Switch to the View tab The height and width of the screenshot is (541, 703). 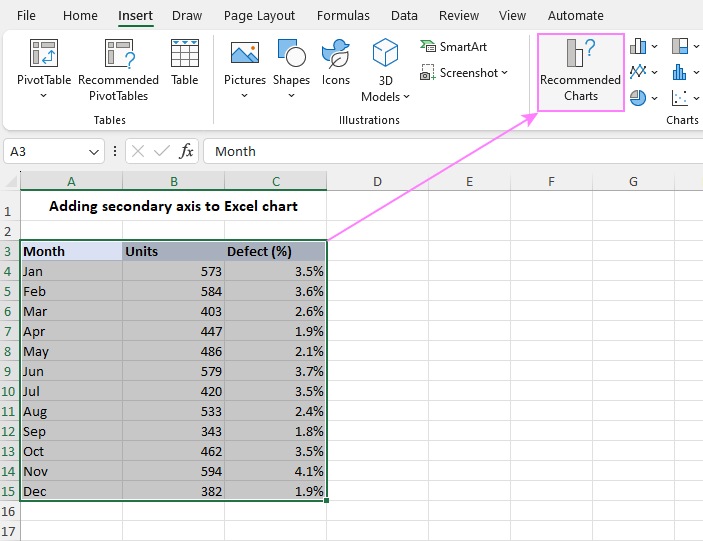(x=512, y=15)
